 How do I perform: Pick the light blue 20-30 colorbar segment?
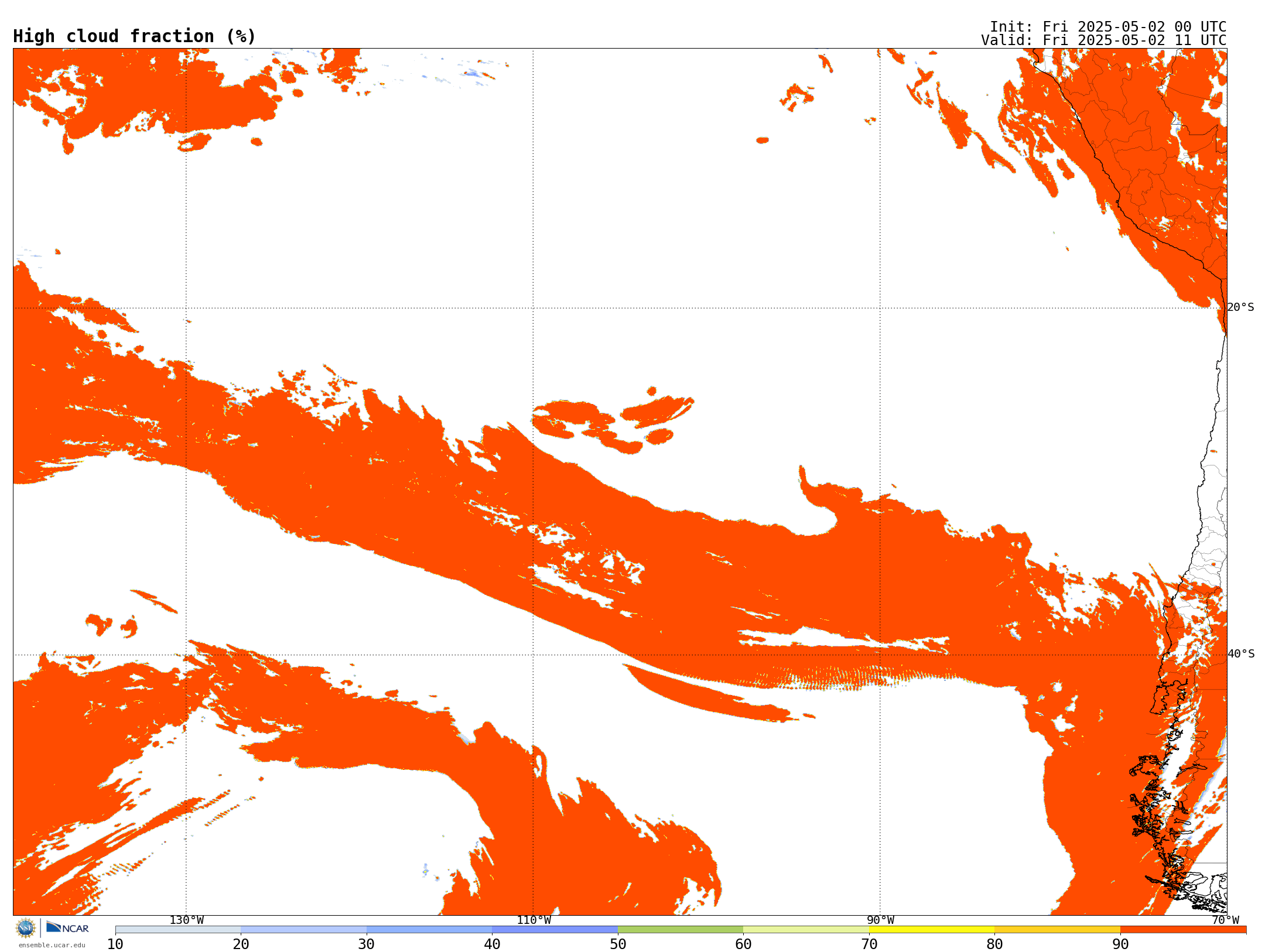click(303, 930)
